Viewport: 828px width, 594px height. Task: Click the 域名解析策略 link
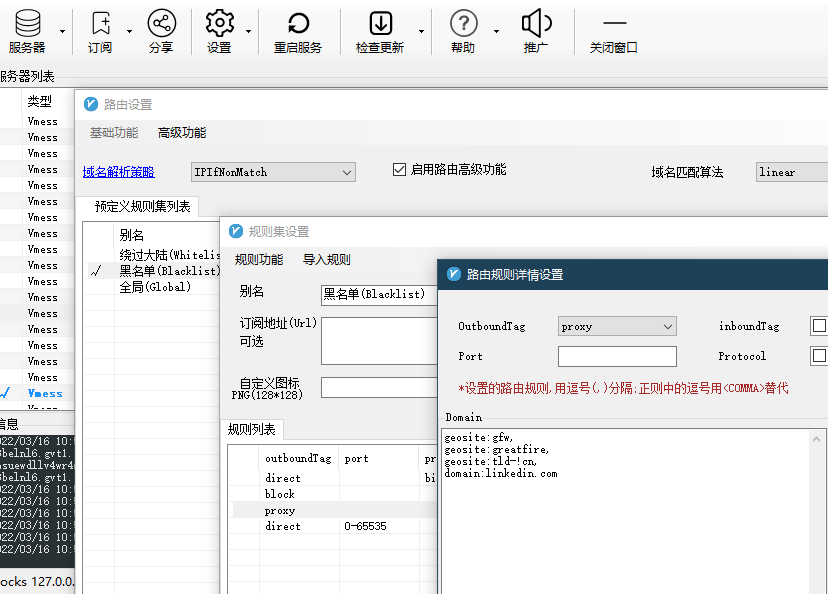pos(119,172)
